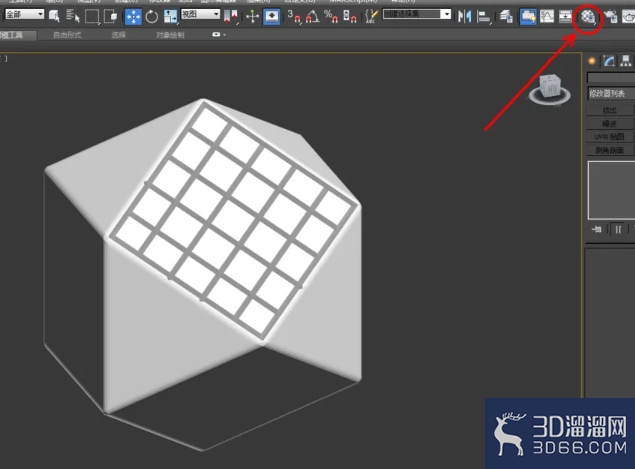The width and height of the screenshot is (635, 469).
Task: Open the Curve Editor icon
Action: coord(547,17)
